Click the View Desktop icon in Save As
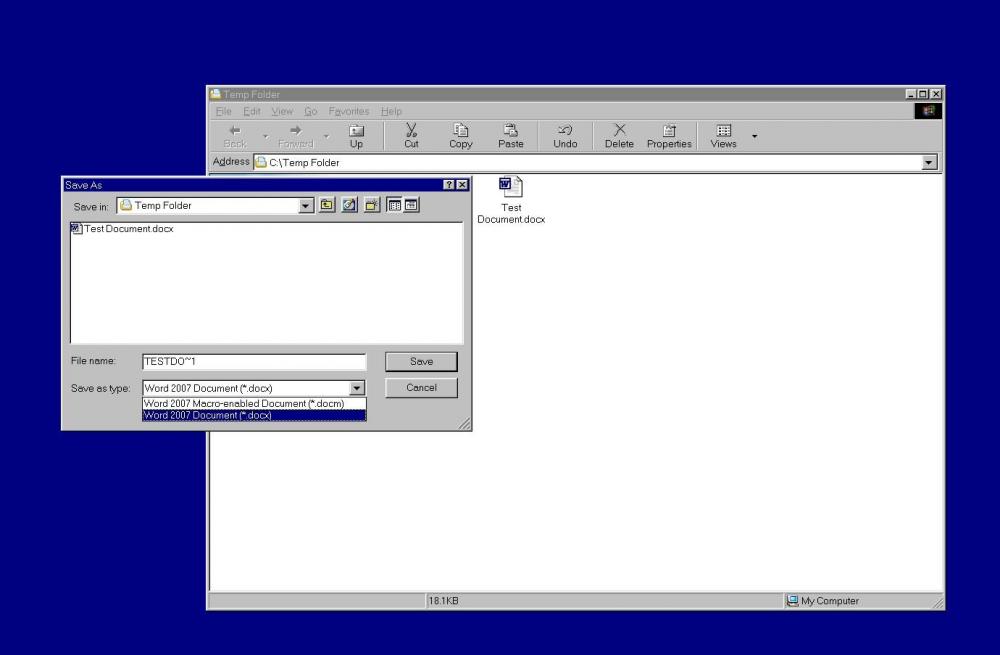This screenshot has width=1000, height=655. [x=349, y=205]
